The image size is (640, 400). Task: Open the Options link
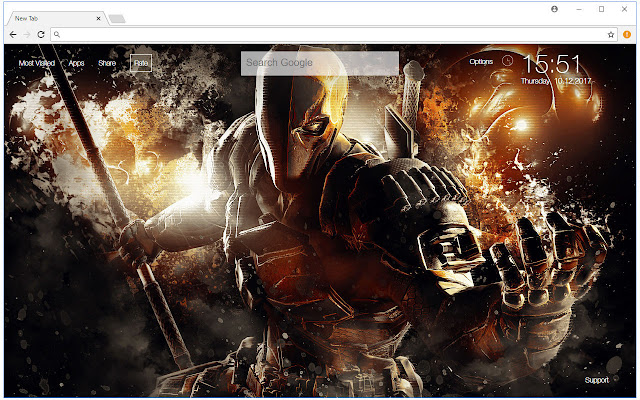(481, 62)
